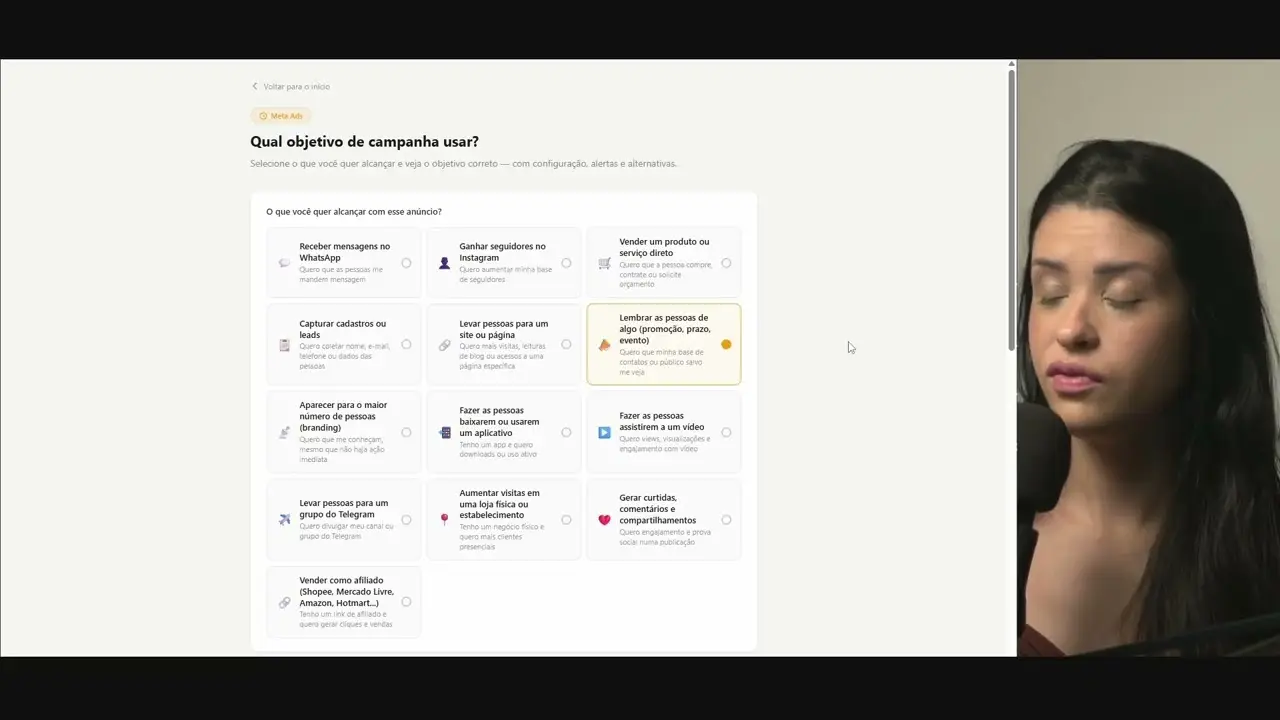Screen dimensions: 1280x720
Task: Select 'Receber mensagens no WhatsApp' radio button
Action: pyautogui.click(x=406, y=263)
